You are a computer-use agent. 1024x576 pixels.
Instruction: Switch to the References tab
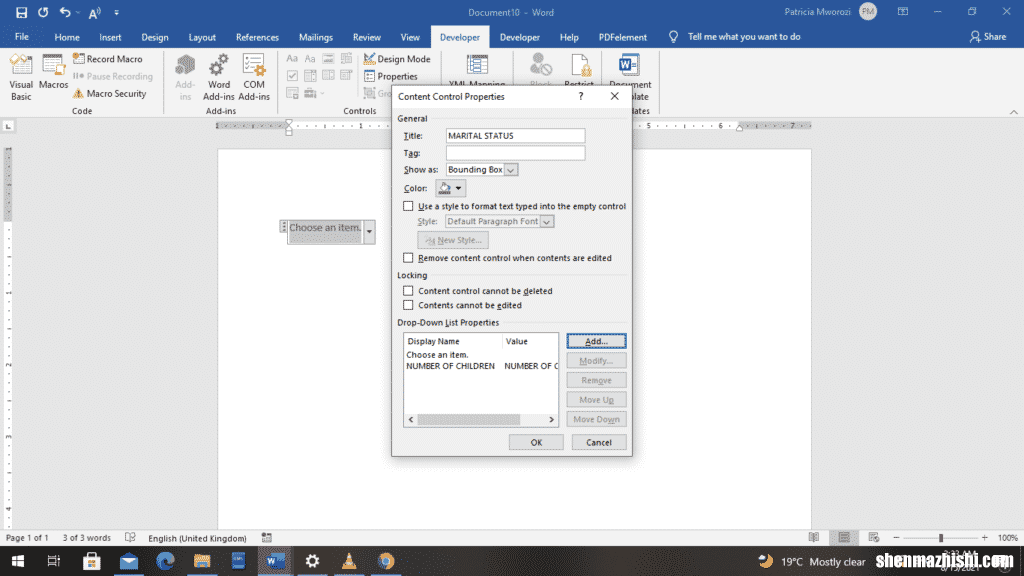[x=257, y=37]
